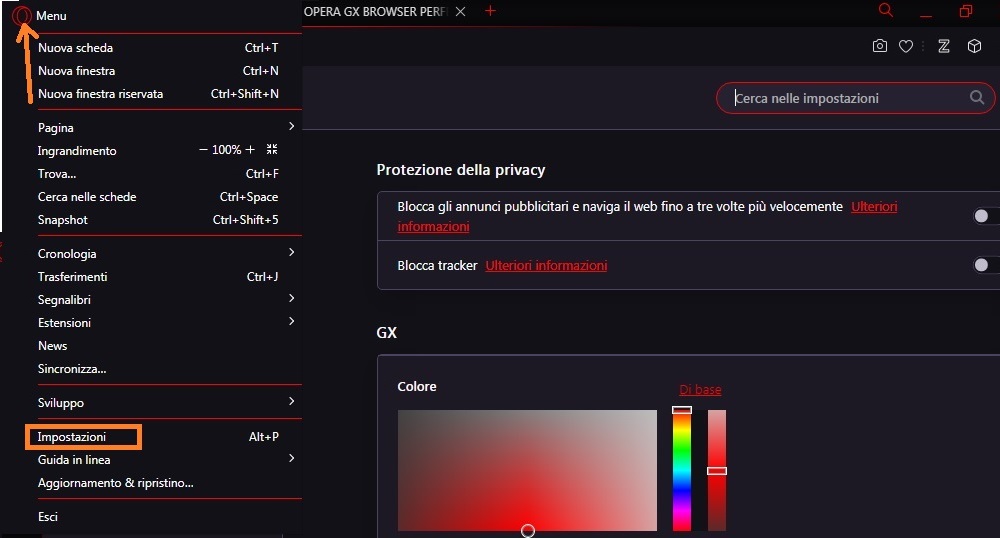Click the Opera GX logo menu icon

coord(22,15)
